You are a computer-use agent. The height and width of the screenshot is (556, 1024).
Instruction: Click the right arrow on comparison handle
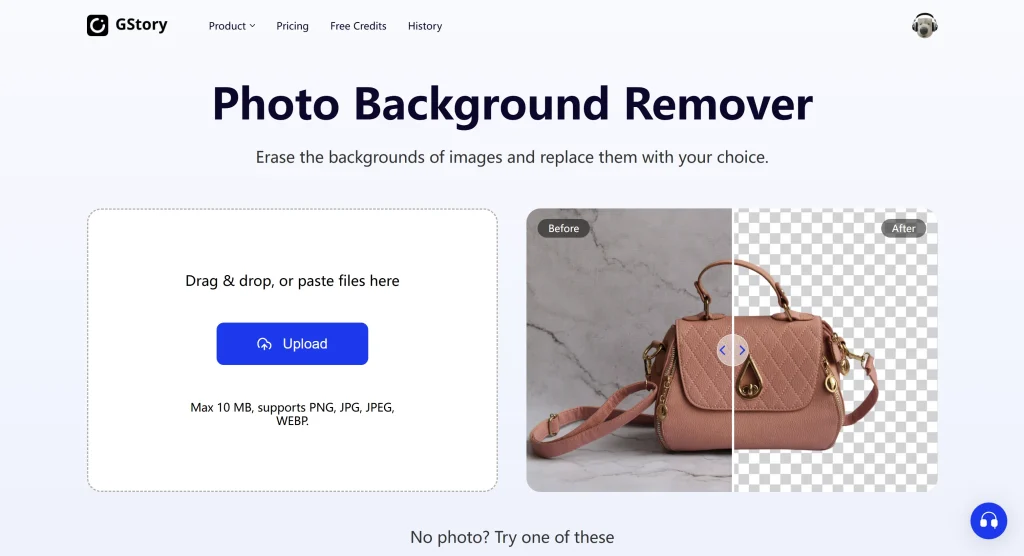tap(742, 350)
